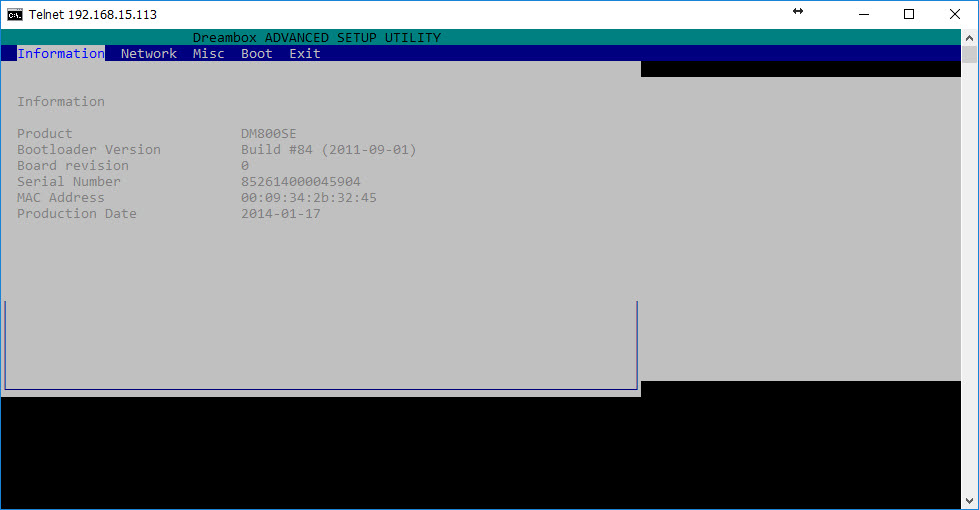Maximize the Telnet window
Screen dimensions: 979x510
pos(909,14)
